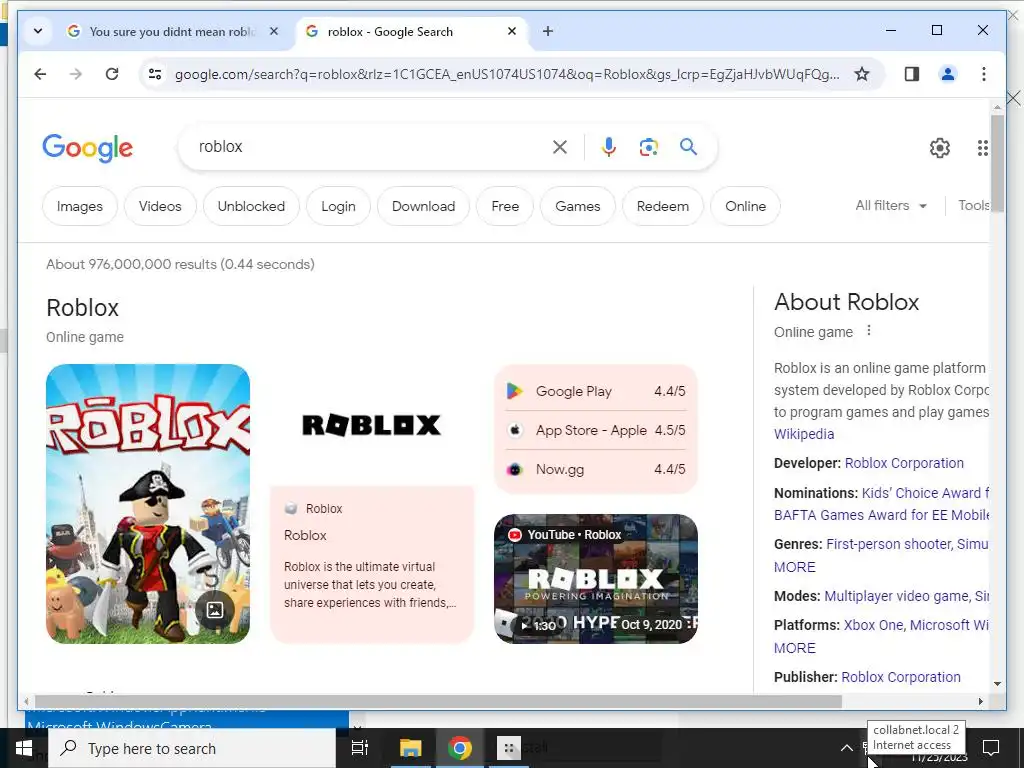
Task: Select the Login filter chip
Action: (x=338, y=206)
